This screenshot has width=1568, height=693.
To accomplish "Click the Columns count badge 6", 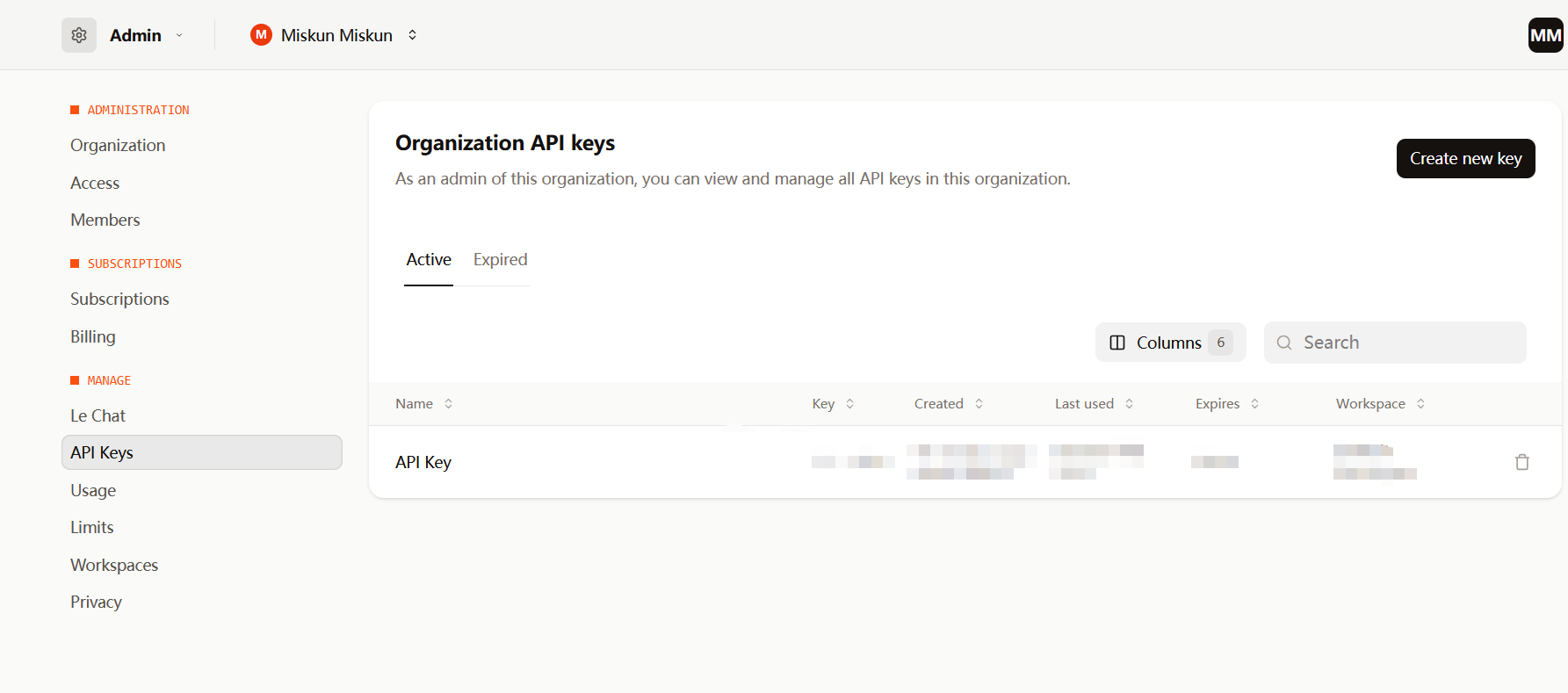I will coord(1220,343).
